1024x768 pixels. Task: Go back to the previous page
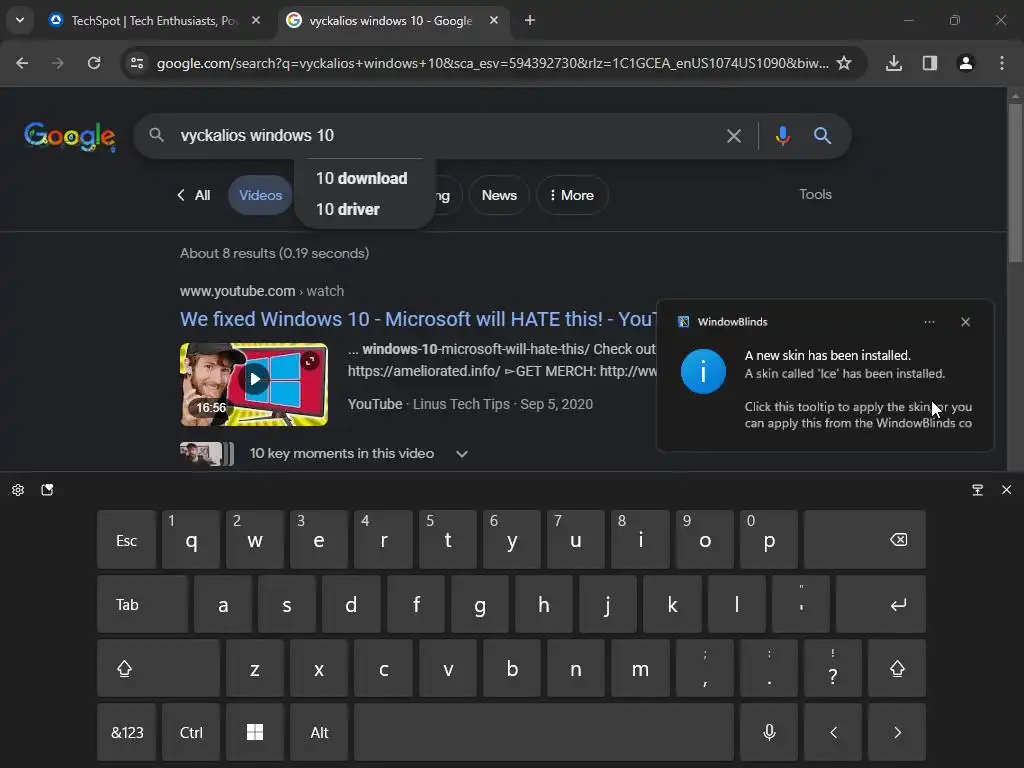click(22, 63)
